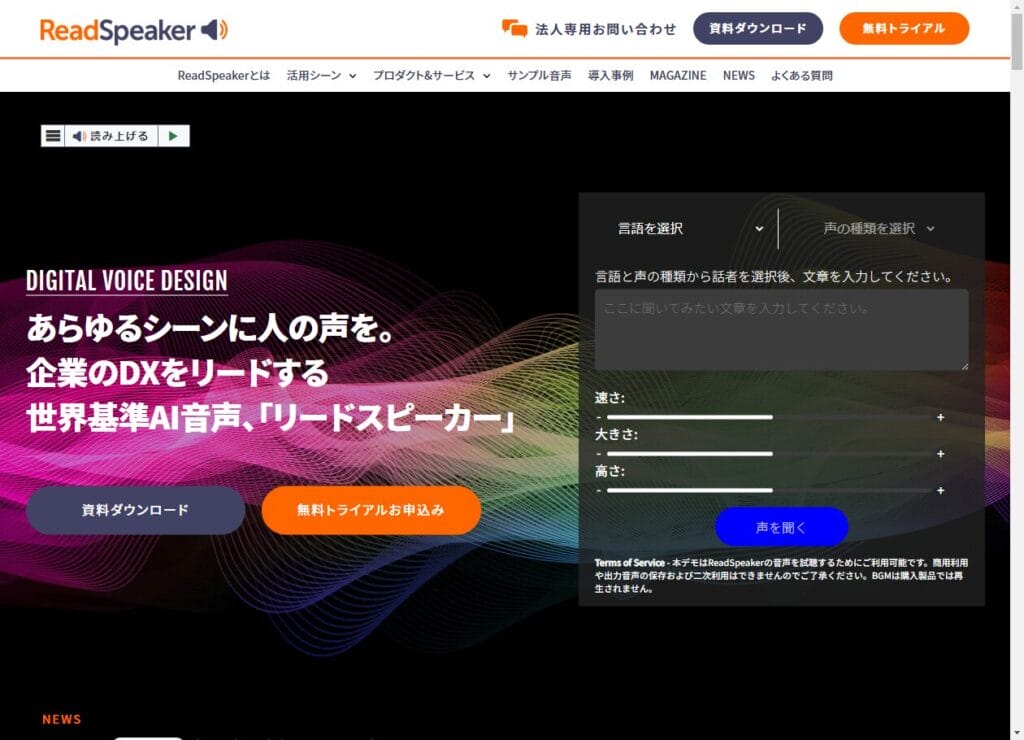Viewport: 1024px width, 740px height.
Task: Open the 導入事例 menu item
Action: pyautogui.click(x=613, y=75)
